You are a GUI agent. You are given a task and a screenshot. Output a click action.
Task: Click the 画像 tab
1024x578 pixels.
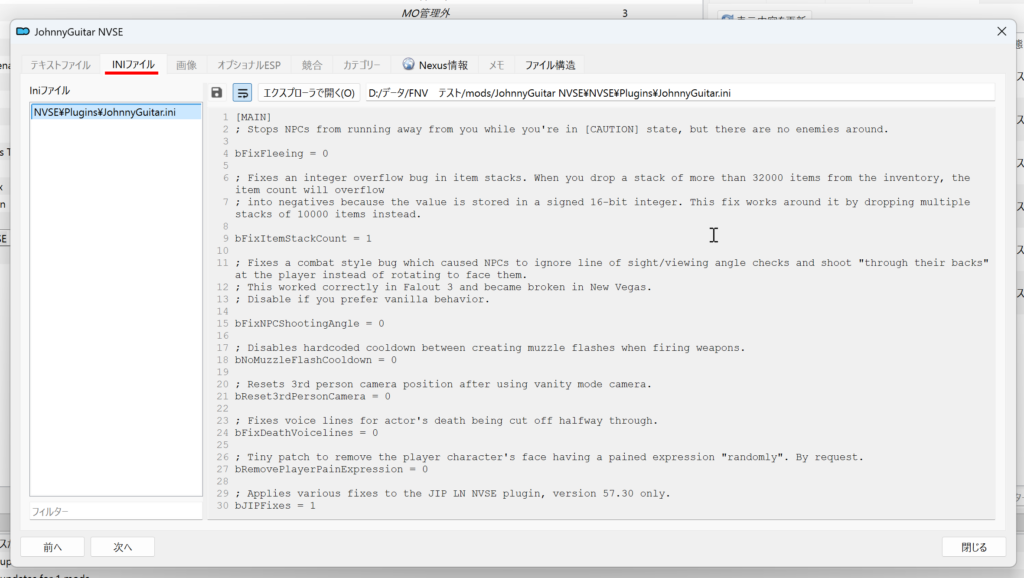click(x=186, y=65)
